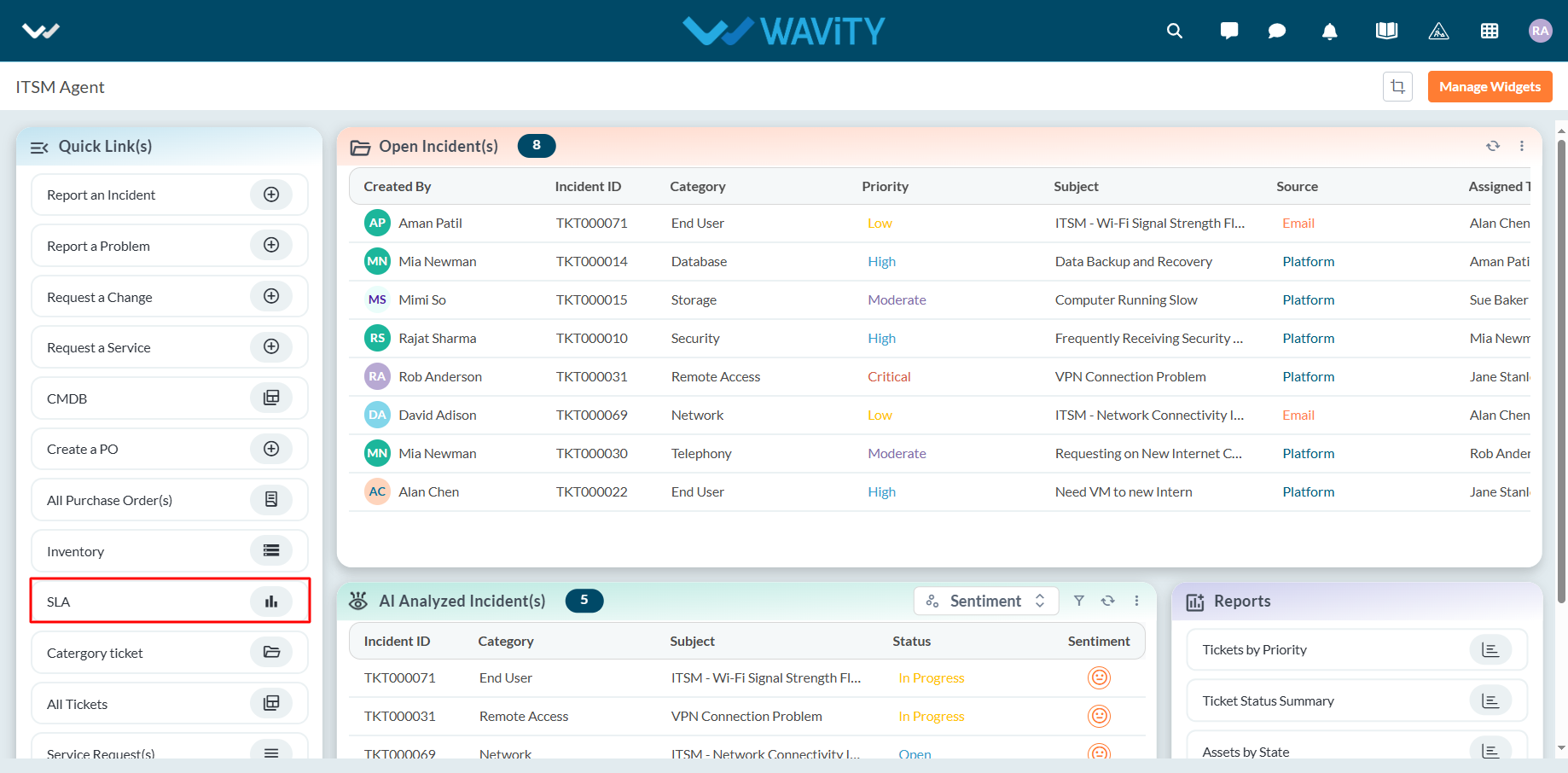Sort by Source column header
The height and width of the screenshot is (773, 1568).
pyautogui.click(x=1297, y=186)
